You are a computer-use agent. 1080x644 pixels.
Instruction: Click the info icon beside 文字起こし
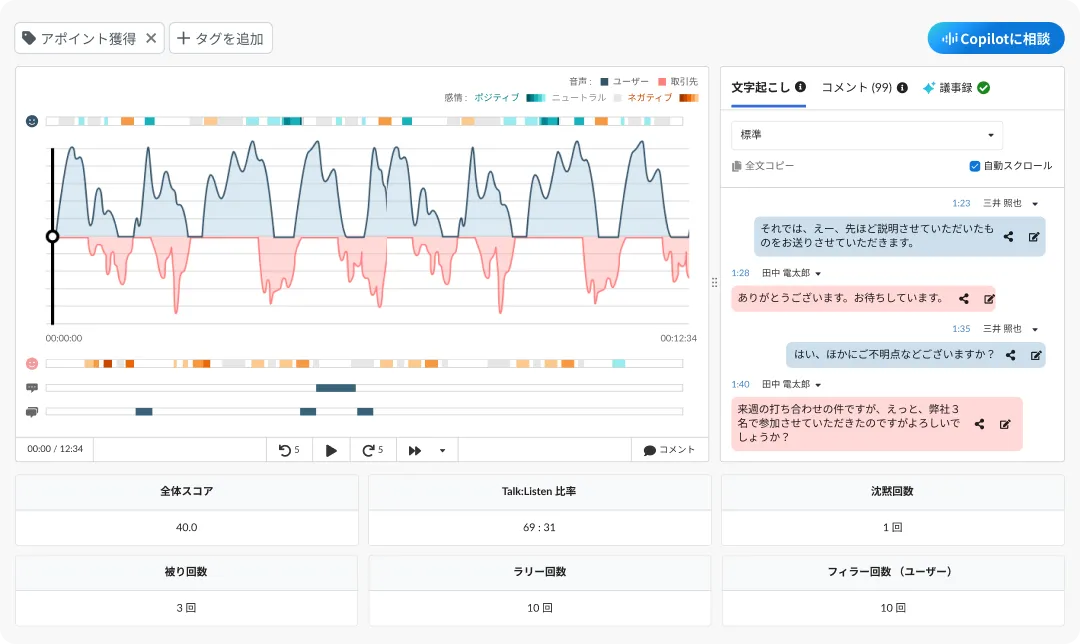[800, 87]
